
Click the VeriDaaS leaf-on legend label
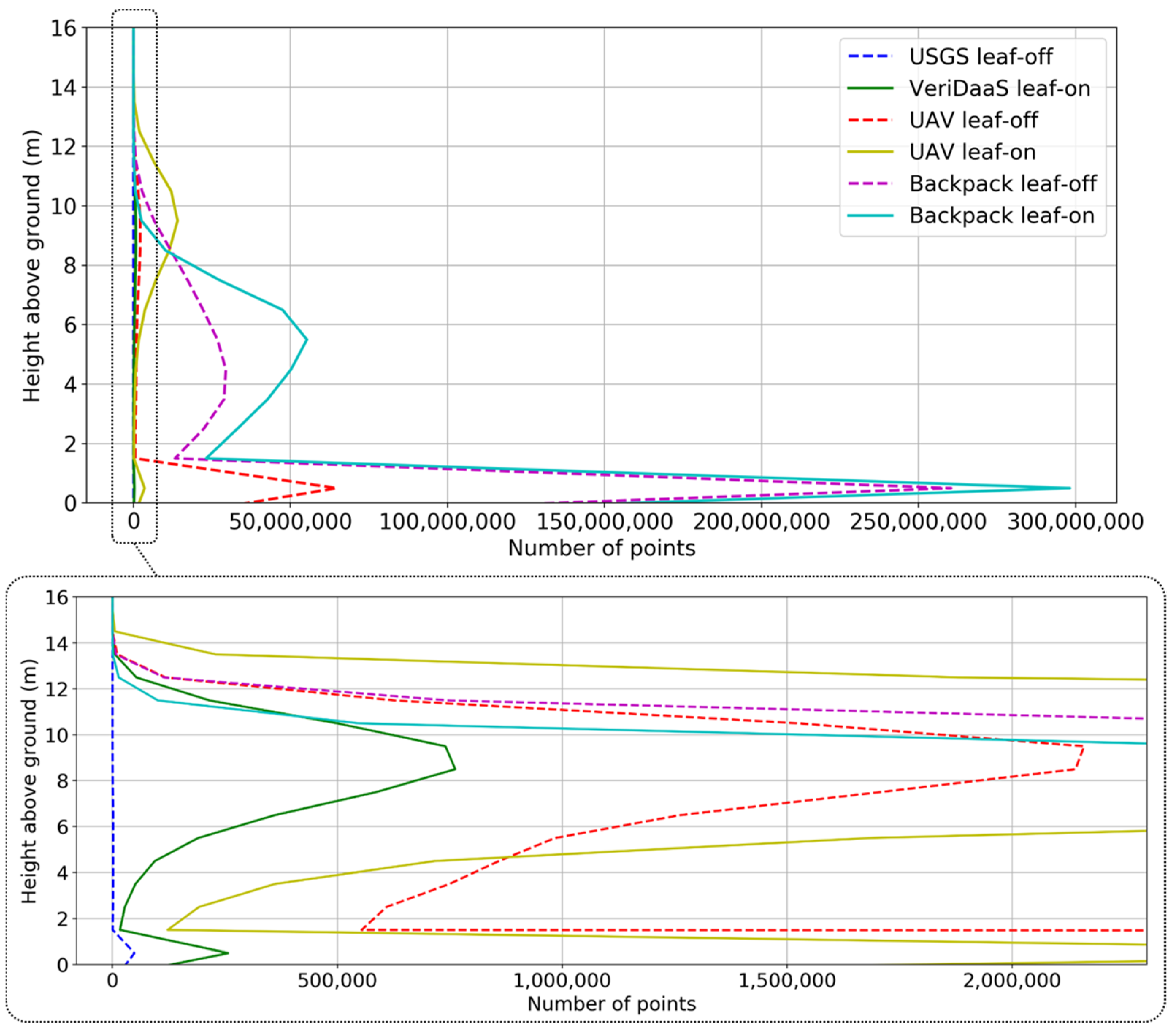pos(999,89)
